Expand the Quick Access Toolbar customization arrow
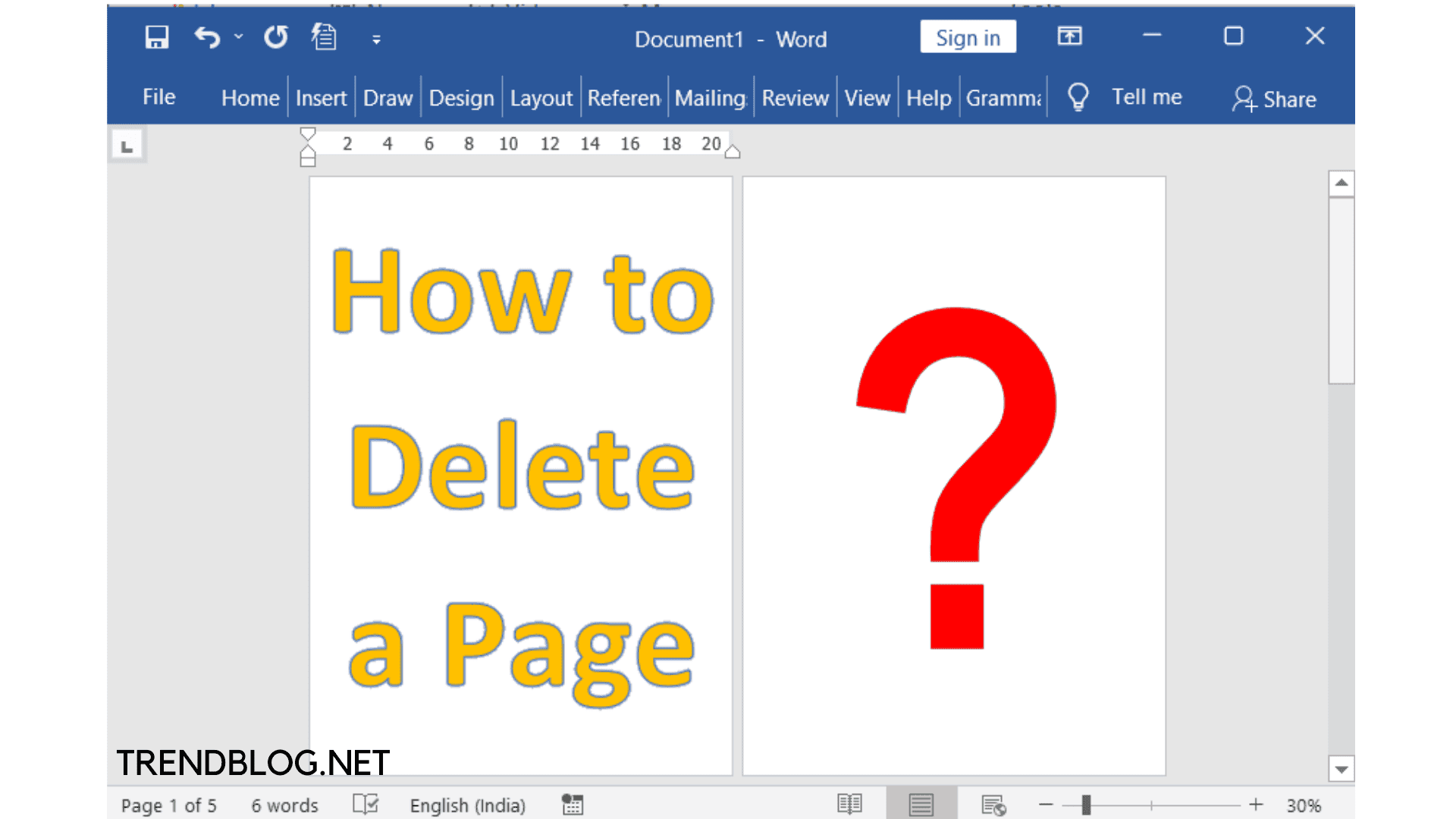 coord(376,38)
